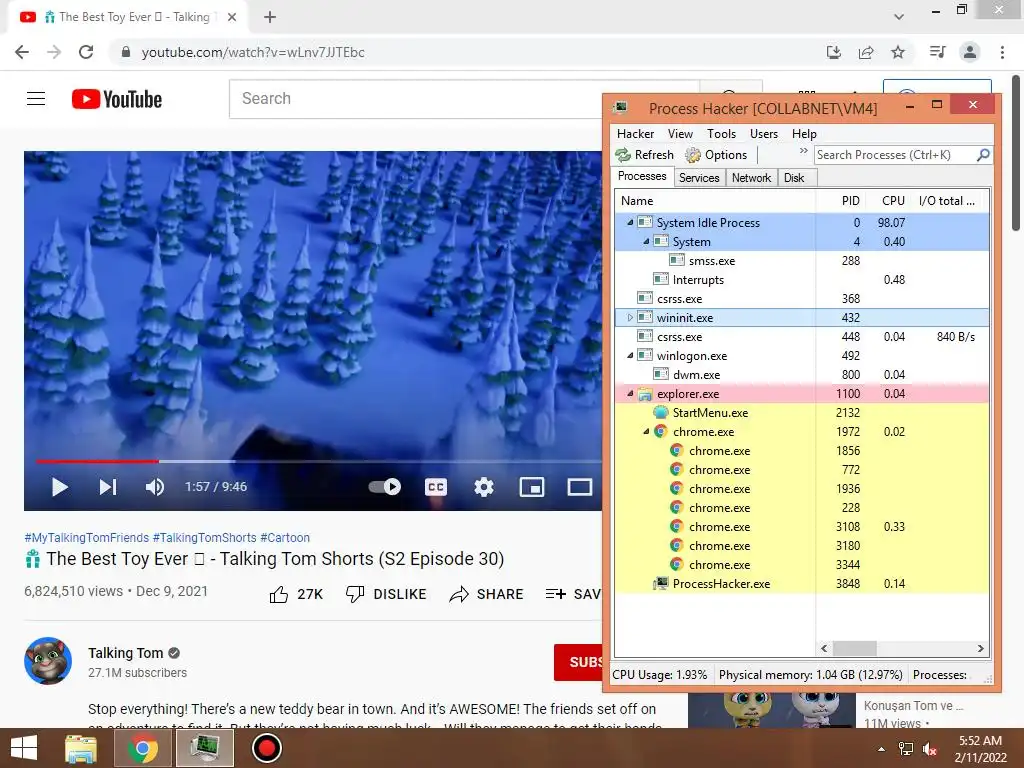This screenshot has width=1024, height=768.
Task: Select the ProcessHacker.exe row
Action: tap(802, 584)
